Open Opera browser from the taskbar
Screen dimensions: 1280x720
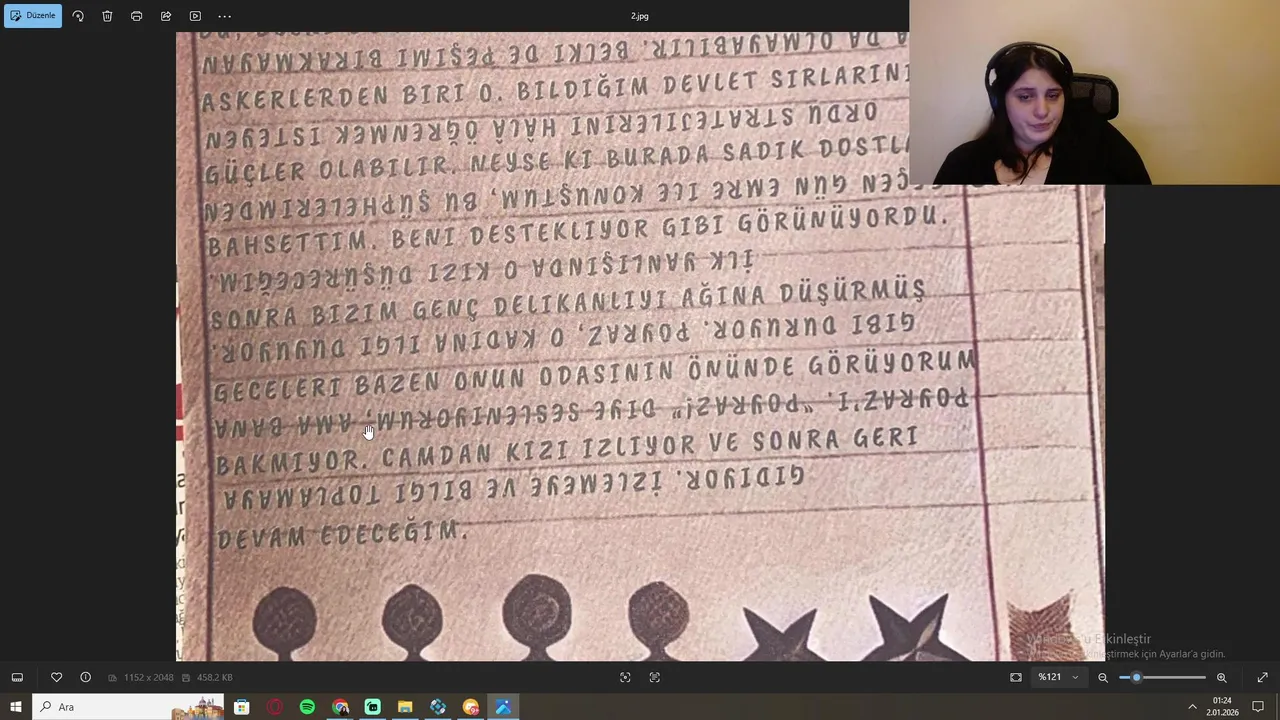(275, 707)
